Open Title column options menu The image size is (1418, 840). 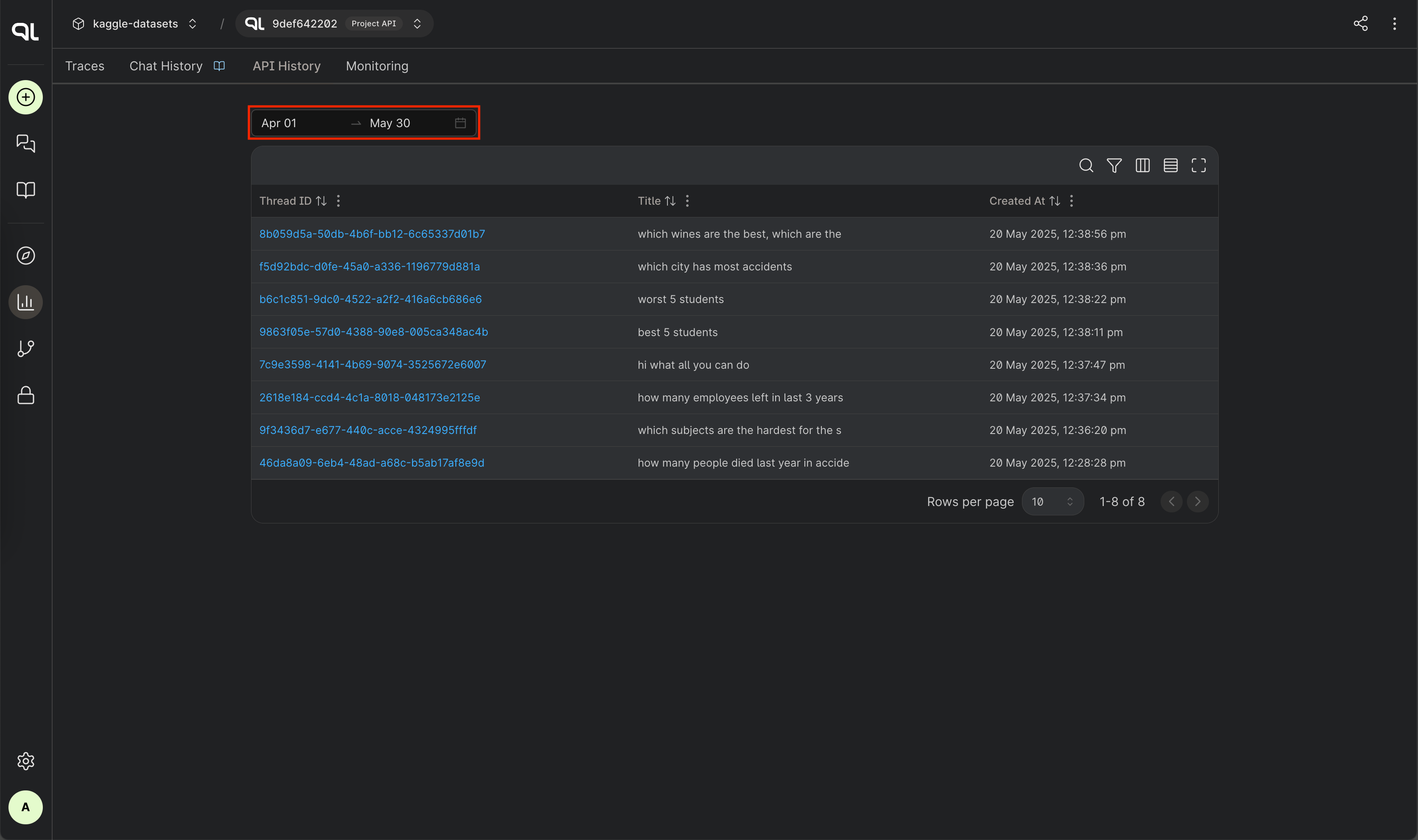687,201
